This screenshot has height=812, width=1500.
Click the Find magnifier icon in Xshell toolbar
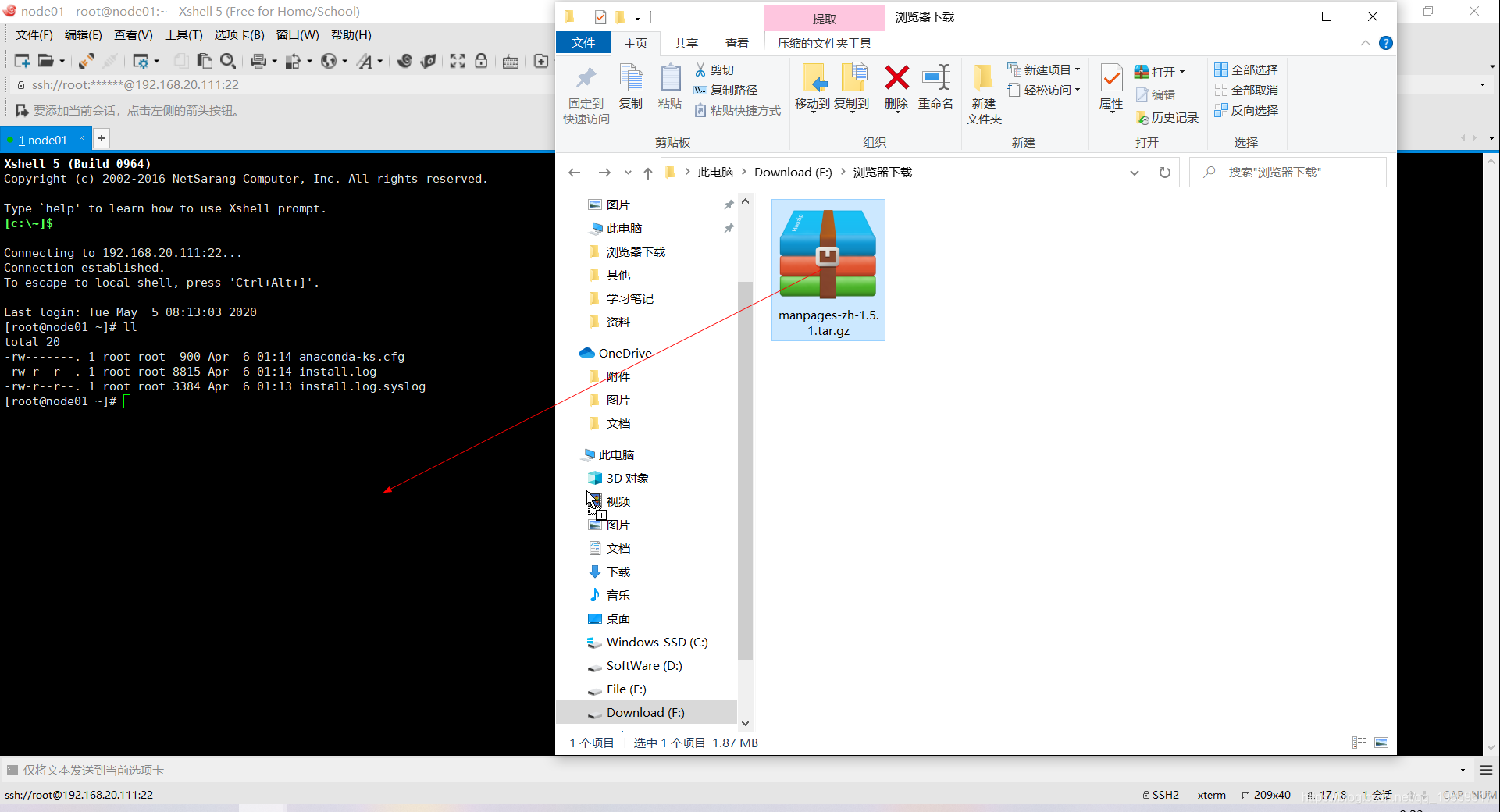pyautogui.click(x=228, y=61)
